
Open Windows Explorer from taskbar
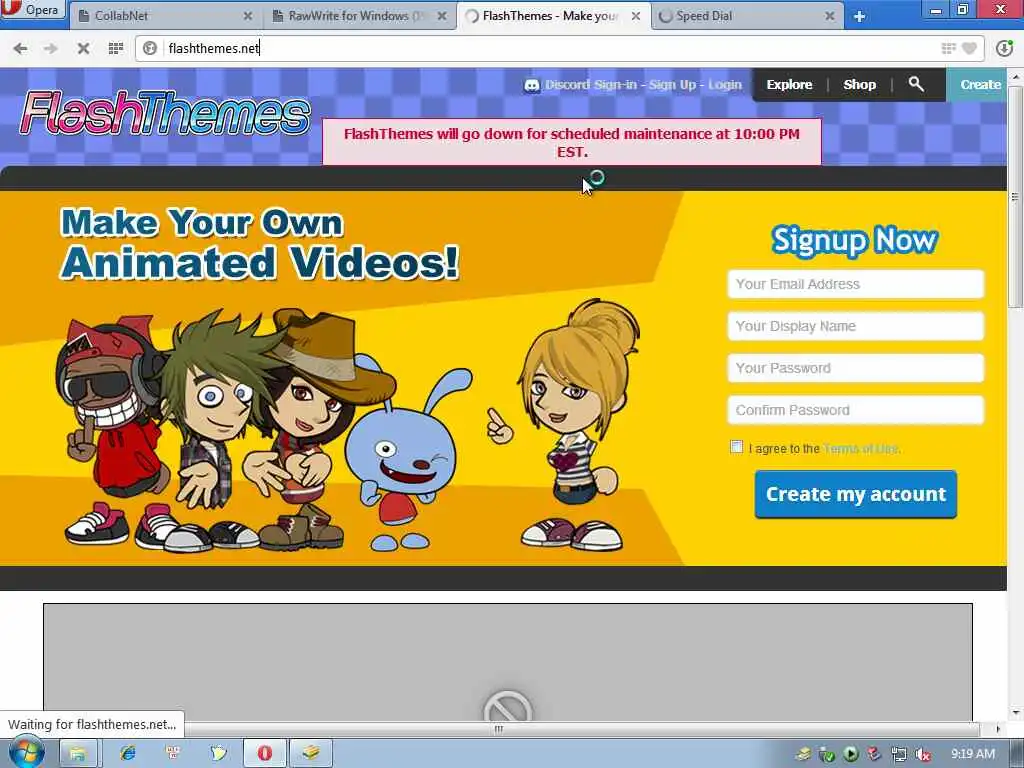pyautogui.click(x=78, y=753)
